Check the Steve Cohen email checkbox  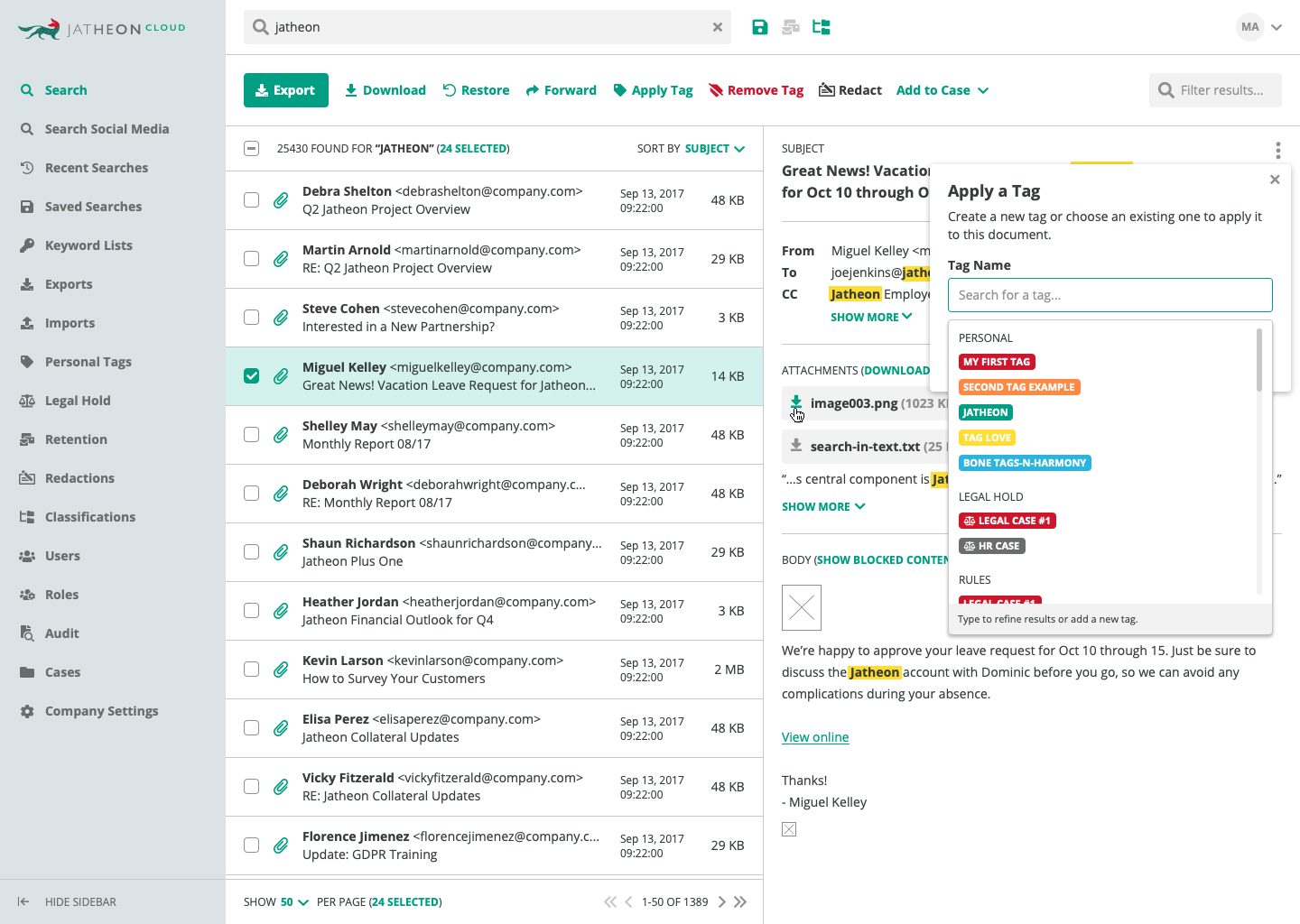pos(252,318)
